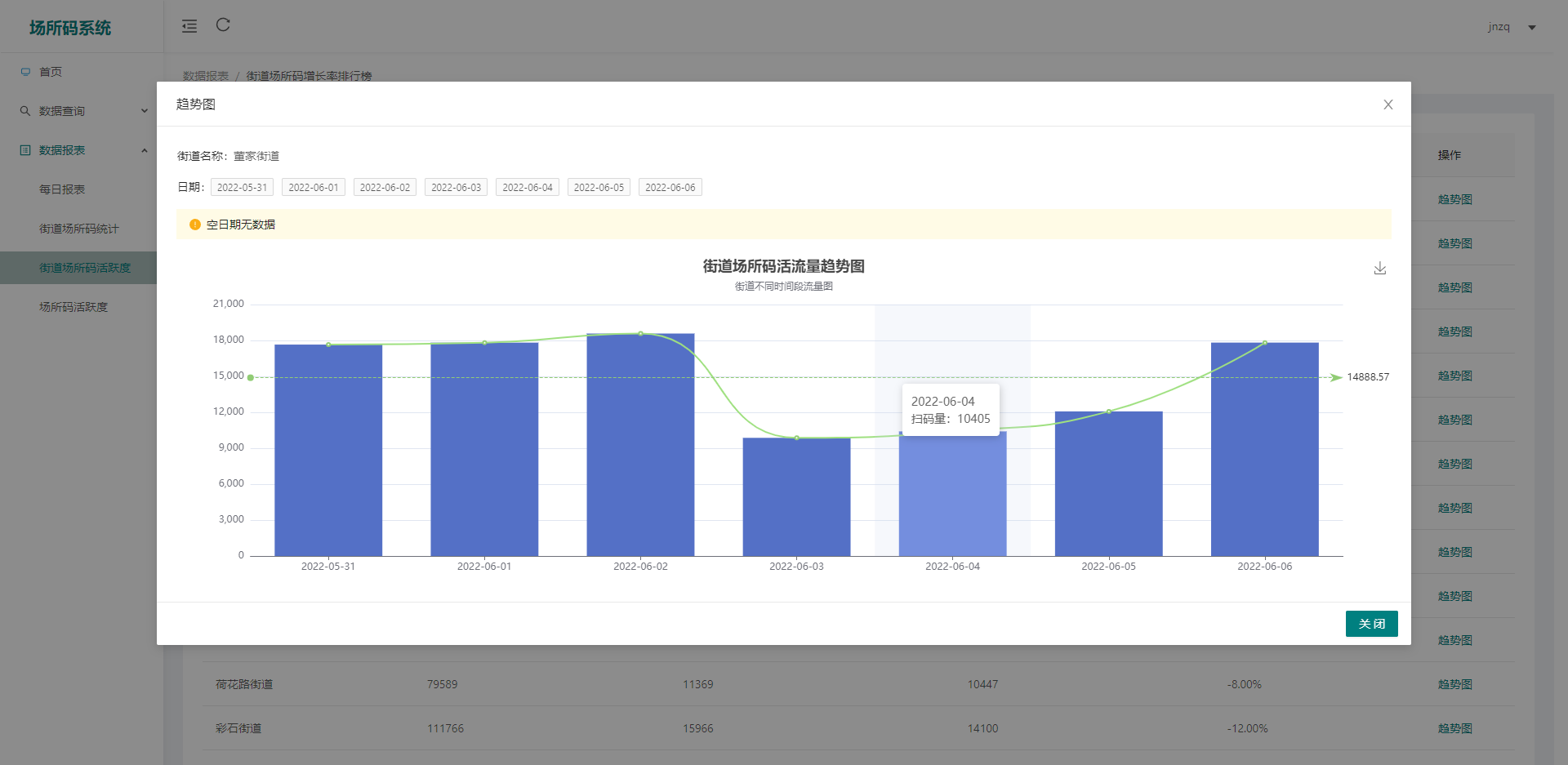Expand the 数据查询 sidebar menu
The height and width of the screenshot is (765, 1568).
click(x=82, y=111)
